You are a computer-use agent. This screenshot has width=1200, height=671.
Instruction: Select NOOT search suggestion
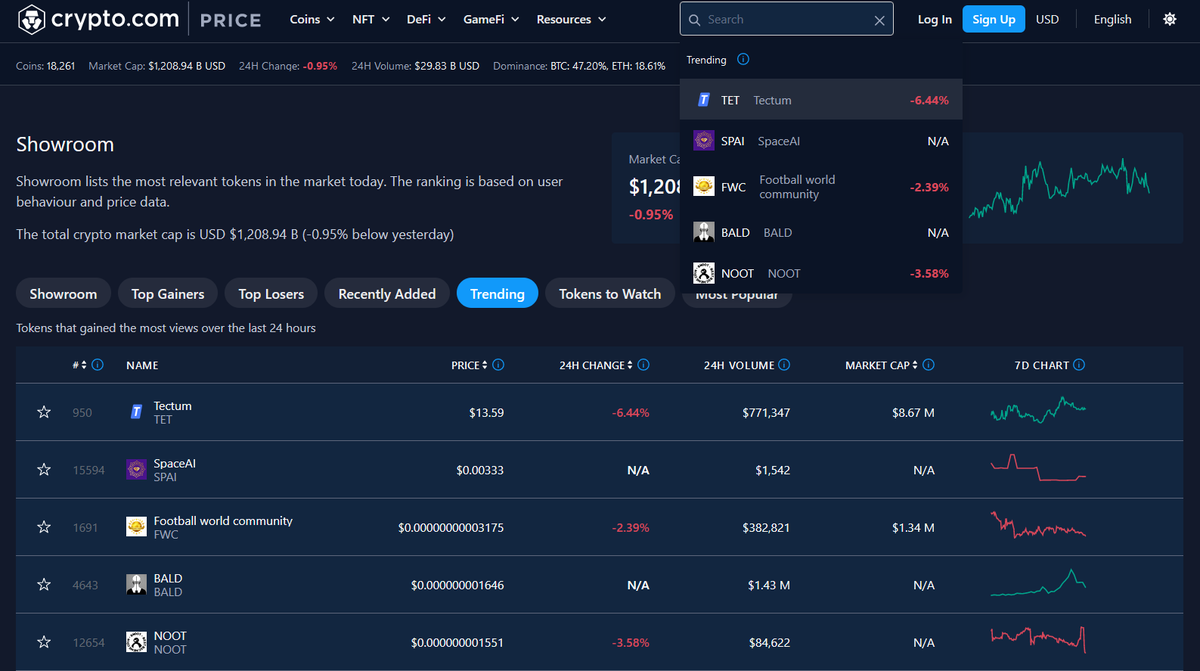(x=821, y=273)
